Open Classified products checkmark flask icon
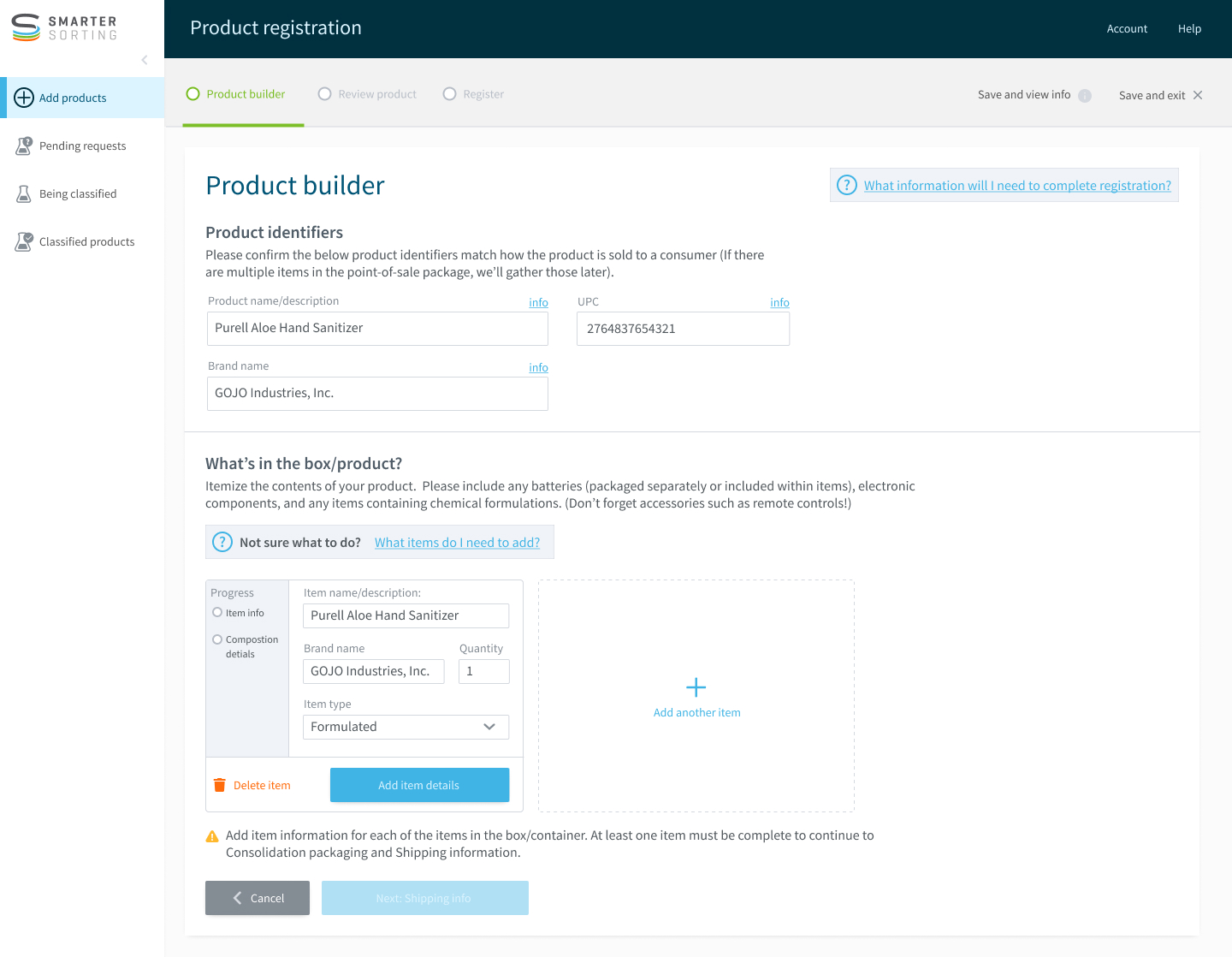1232x957 pixels. pos(24,241)
